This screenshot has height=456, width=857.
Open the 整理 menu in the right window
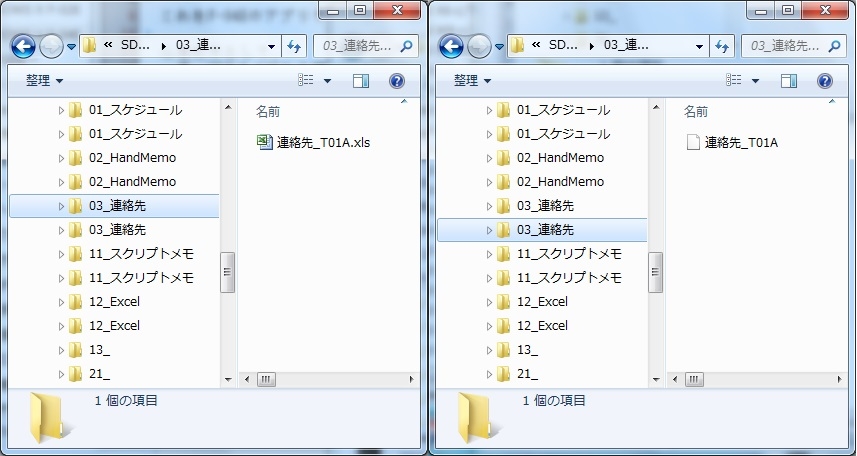[x=472, y=81]
